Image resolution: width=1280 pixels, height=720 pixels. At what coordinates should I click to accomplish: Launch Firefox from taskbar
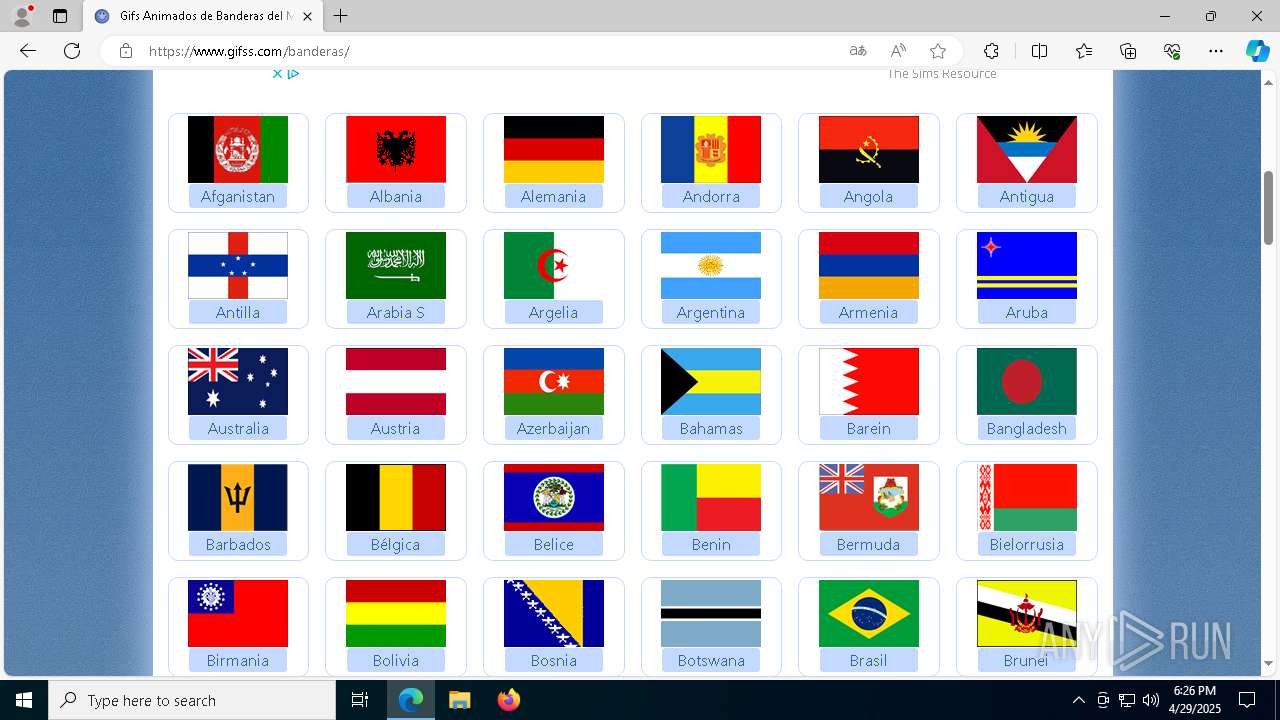click(x=509, y=700)
